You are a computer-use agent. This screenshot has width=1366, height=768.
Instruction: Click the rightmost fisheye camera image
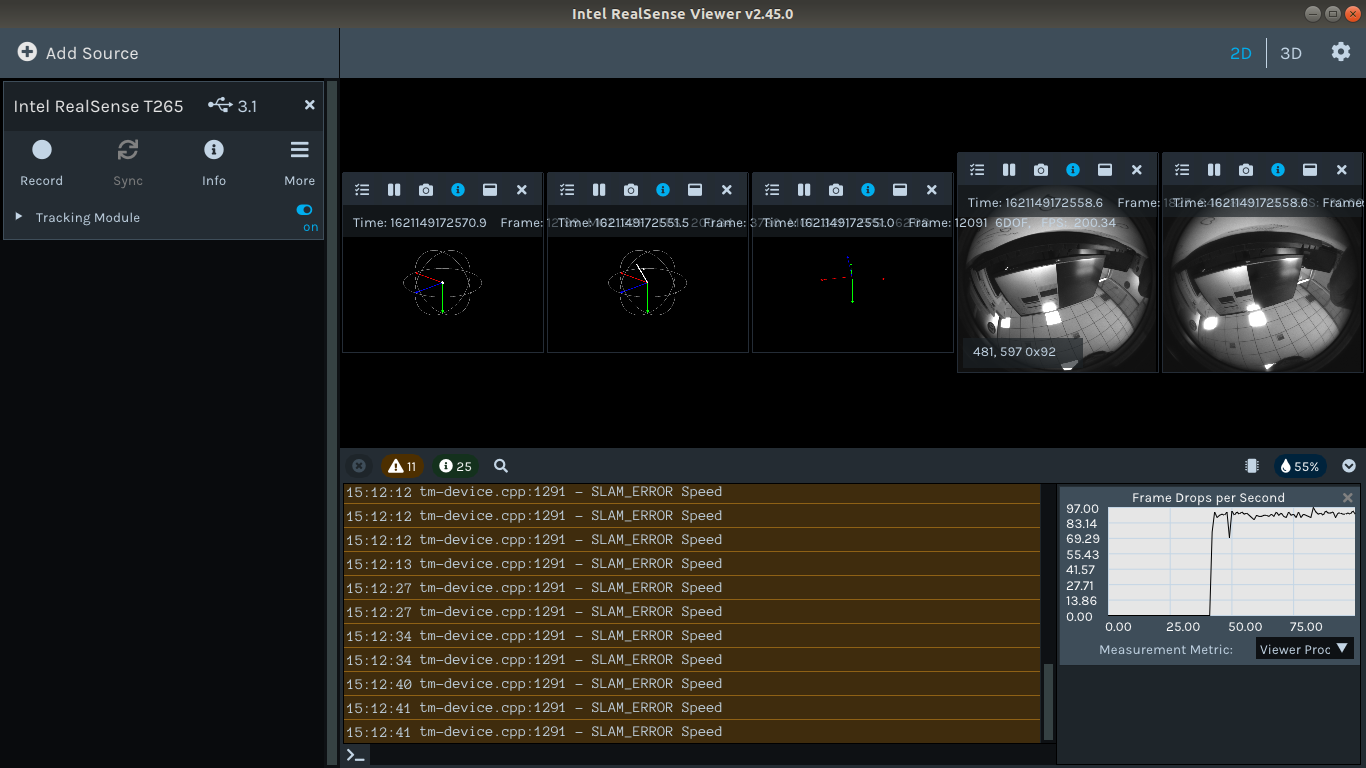pyautogui.click(x=1263, y=278)
